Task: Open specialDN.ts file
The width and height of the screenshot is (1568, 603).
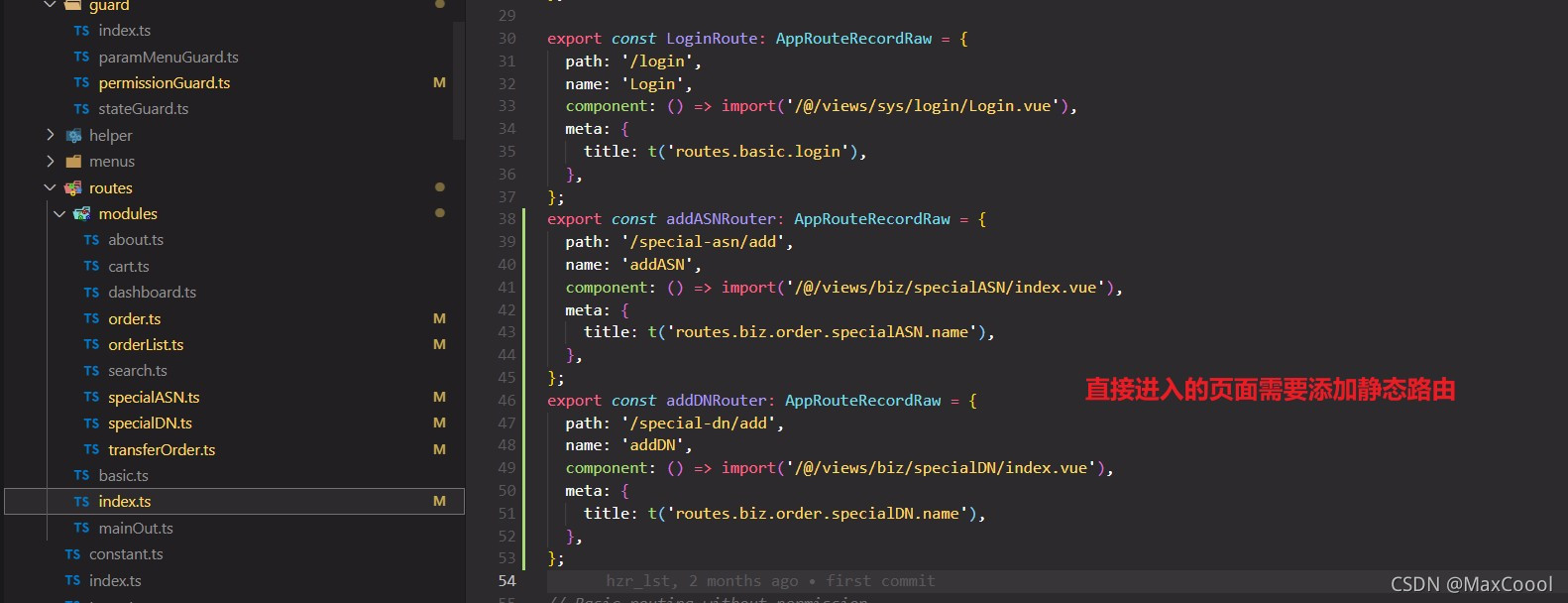Action: 151,422
